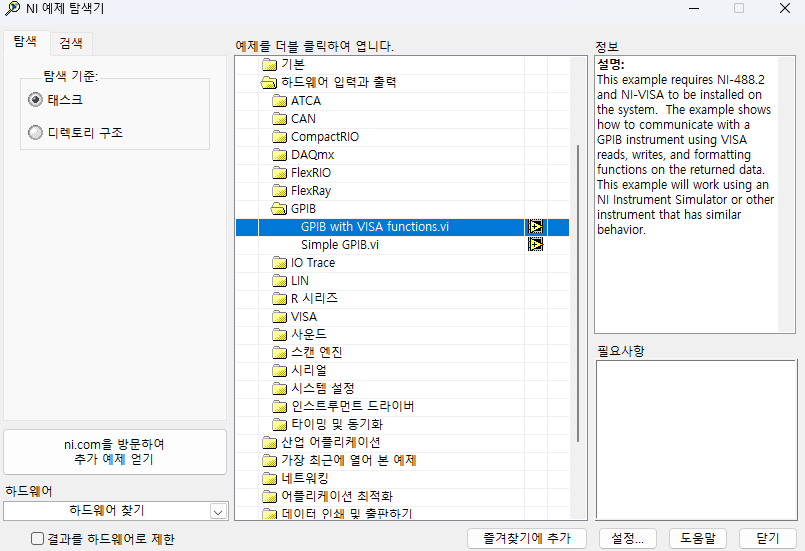Click the FlexRIO folder icon
Screen dimensions: 805x551
(279, 173)
